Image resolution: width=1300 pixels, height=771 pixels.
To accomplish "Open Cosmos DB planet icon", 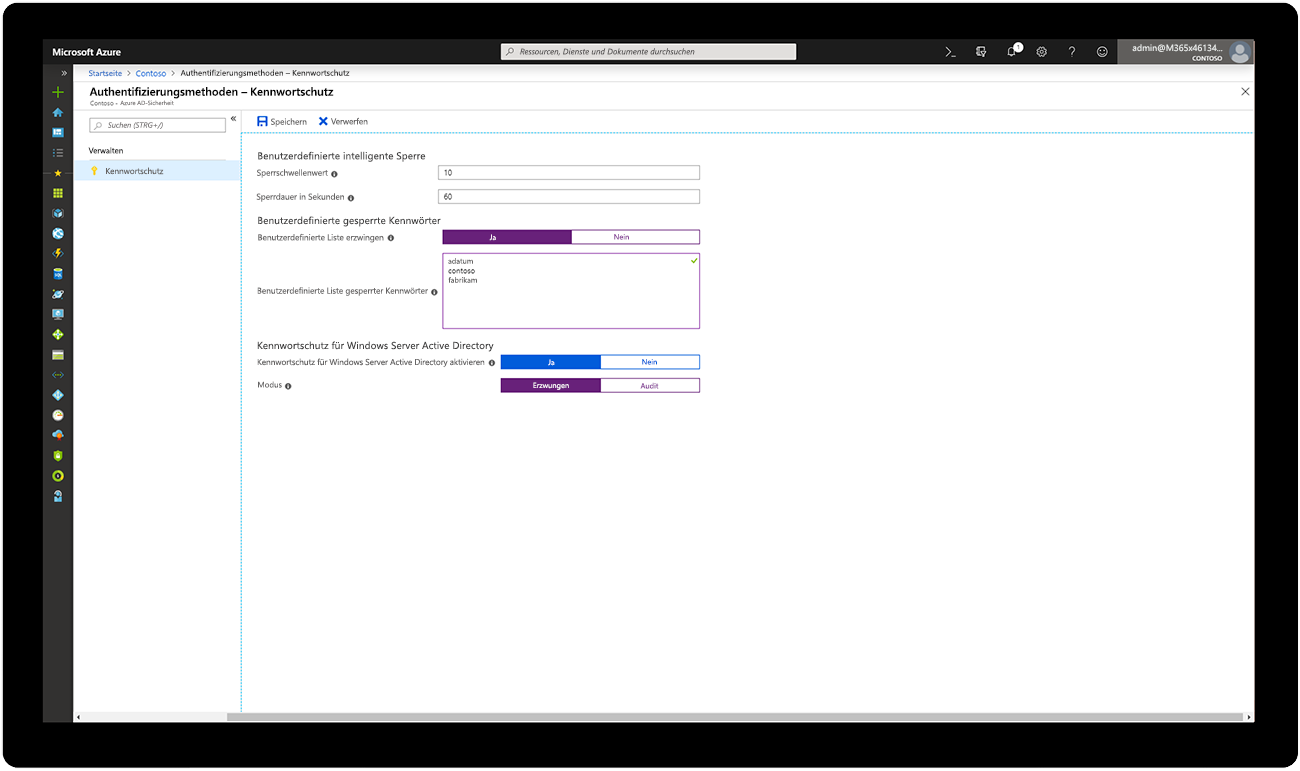I will 58,294.
